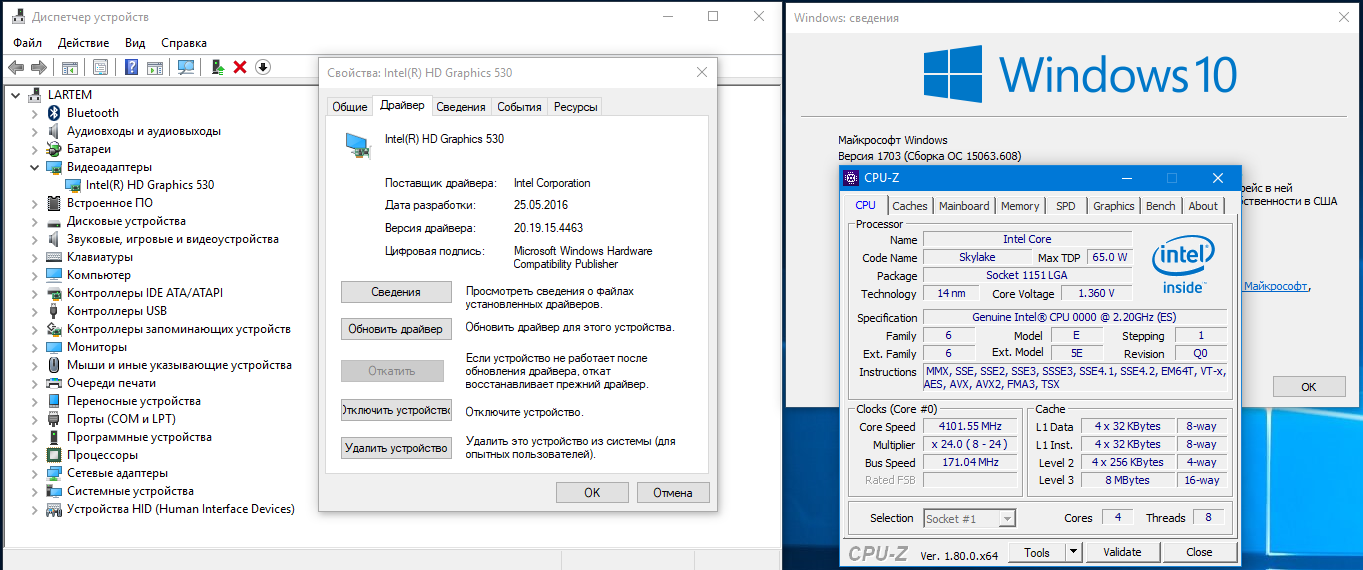Viewport: 1363px width, 570px height.
Task: Click the Отключить устройство button
Action: [396, 411]
